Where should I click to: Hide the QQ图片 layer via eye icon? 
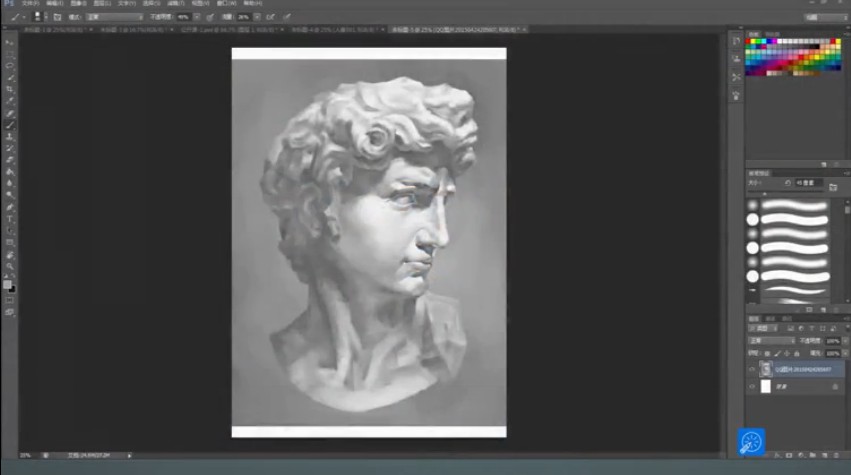click(x=752, y=369)
